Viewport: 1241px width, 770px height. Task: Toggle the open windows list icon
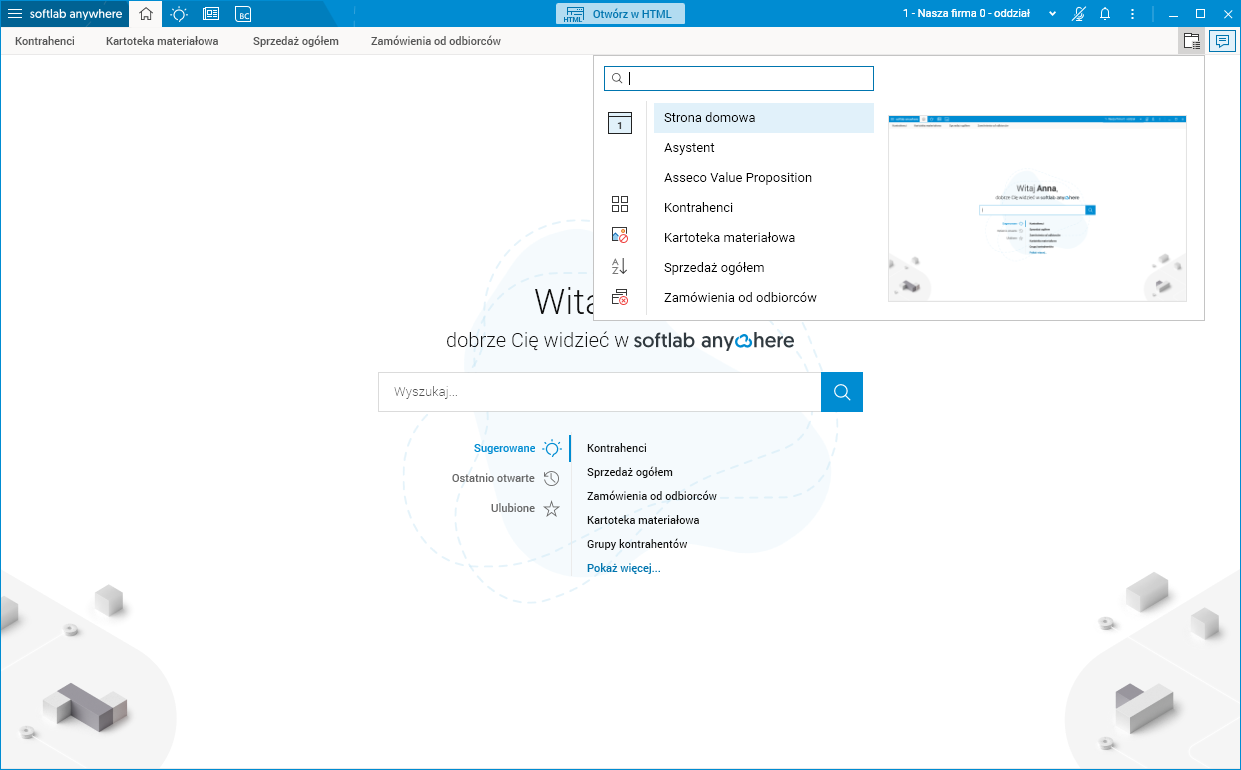coord(1191,41)
